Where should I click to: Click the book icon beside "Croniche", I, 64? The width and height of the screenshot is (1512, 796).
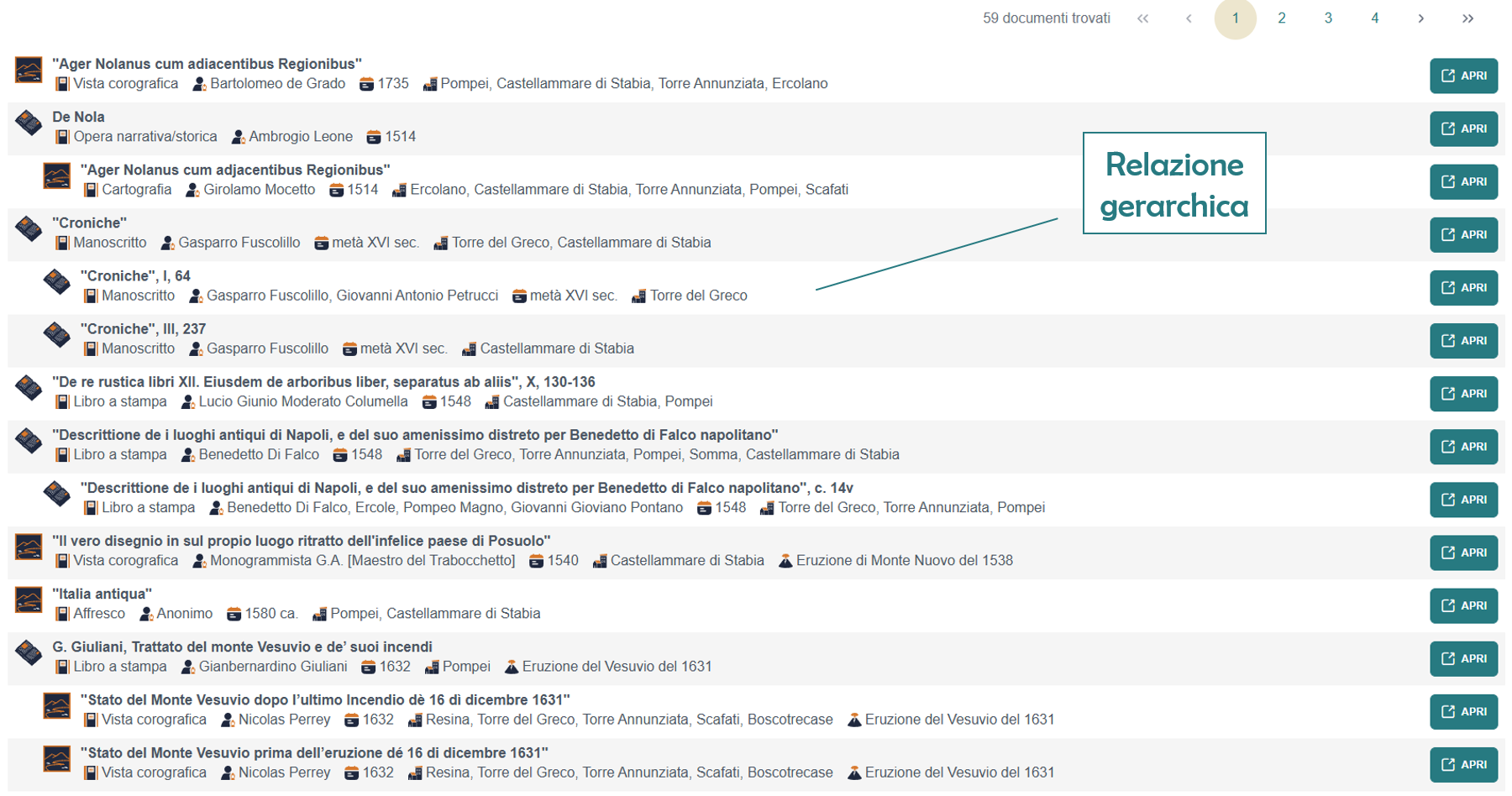[x=57, y=282]
